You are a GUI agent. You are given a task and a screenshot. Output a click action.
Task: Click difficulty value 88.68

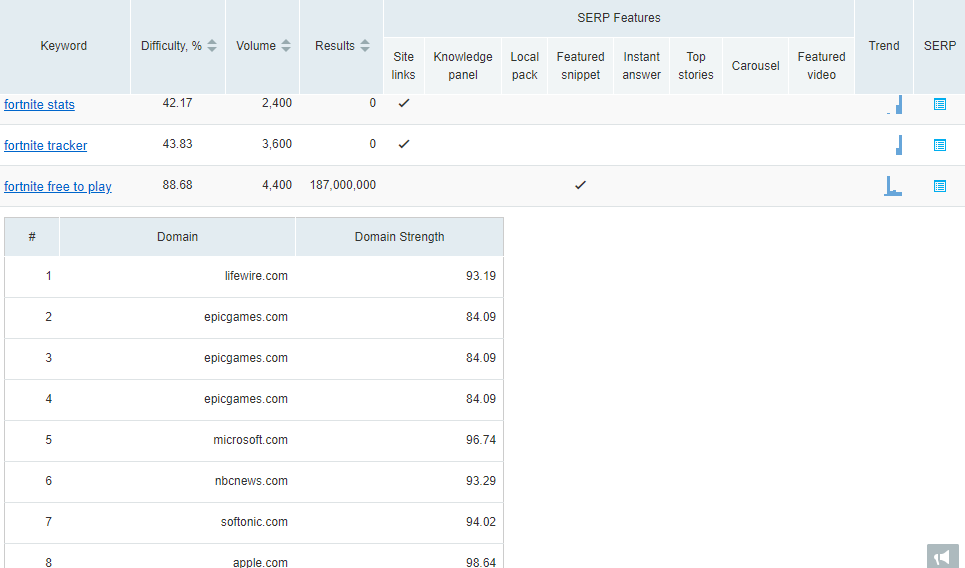point(177,185)
